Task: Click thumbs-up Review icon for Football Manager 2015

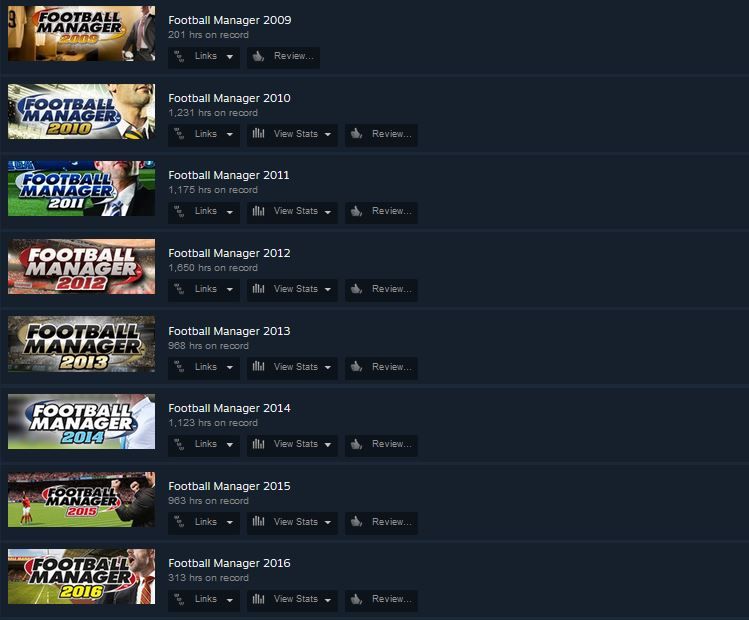Action: coord(356,522)
